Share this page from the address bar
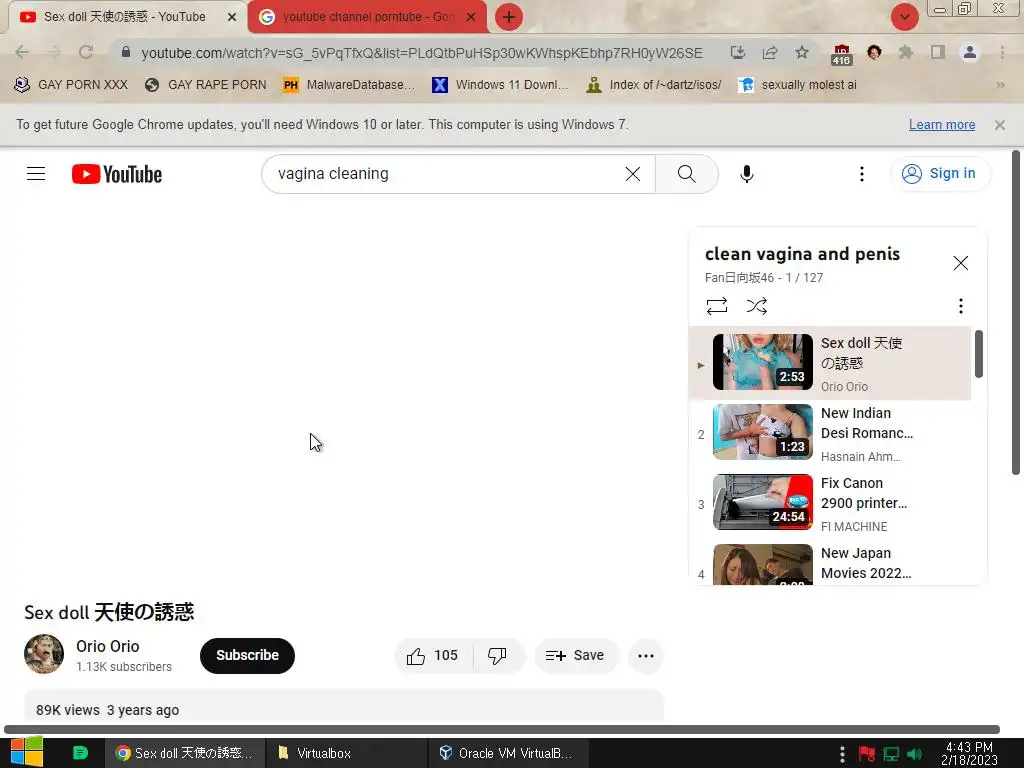 pyautogui.click(x=770, y=52)
